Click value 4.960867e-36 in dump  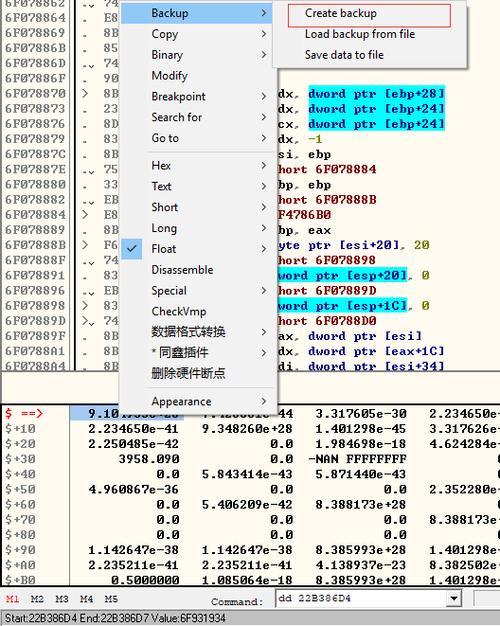(x=134, y=489)
